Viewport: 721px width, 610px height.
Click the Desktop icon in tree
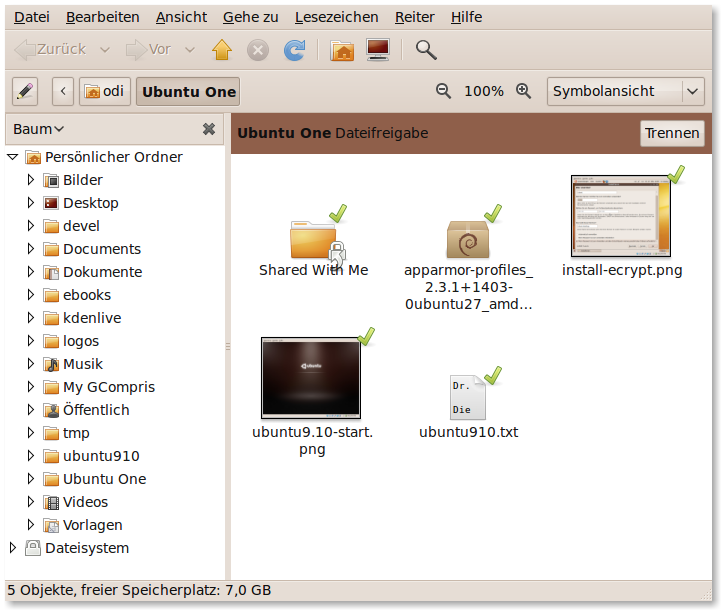coord(51,203)
